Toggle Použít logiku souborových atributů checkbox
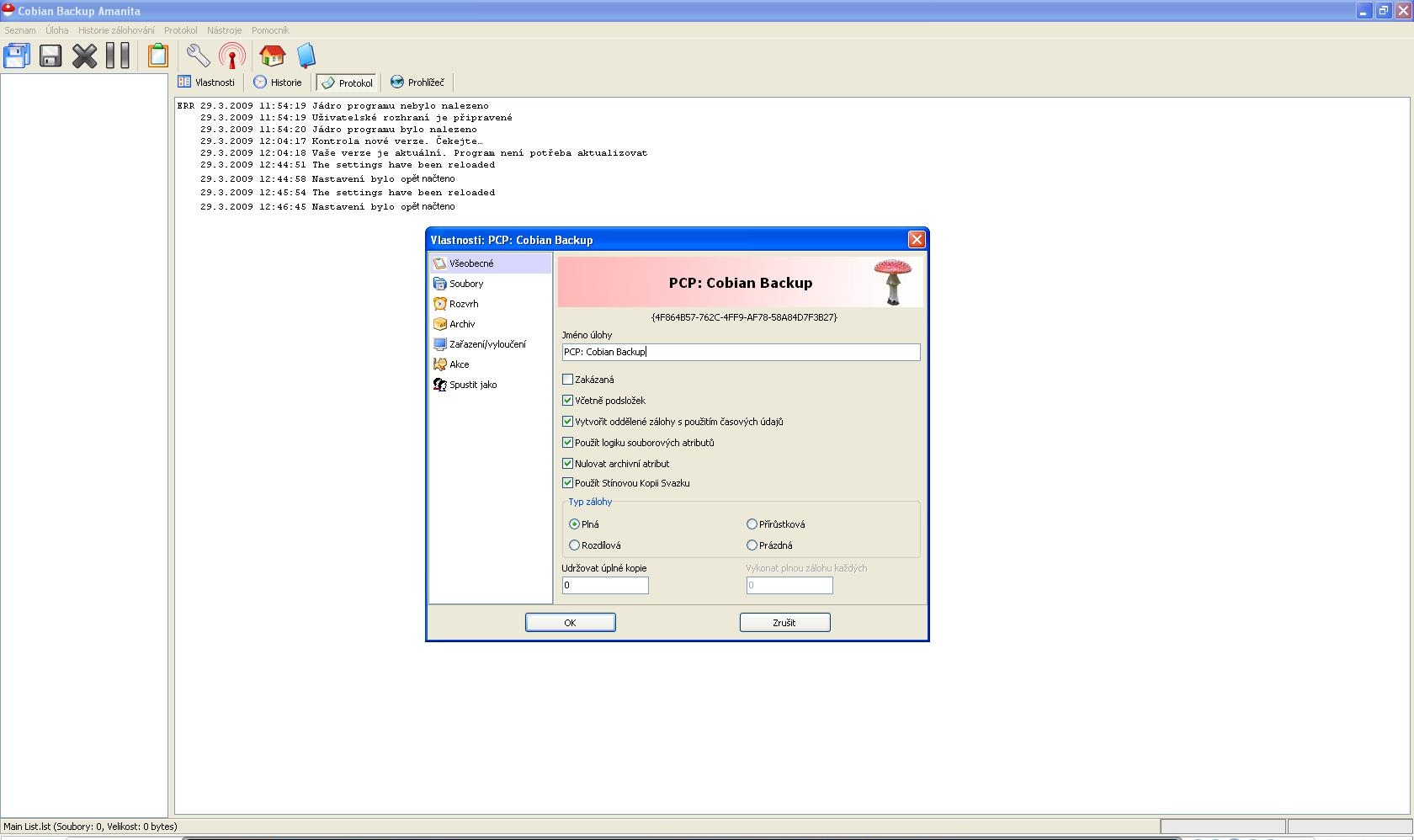1414x840 pixels. [567, 443]
